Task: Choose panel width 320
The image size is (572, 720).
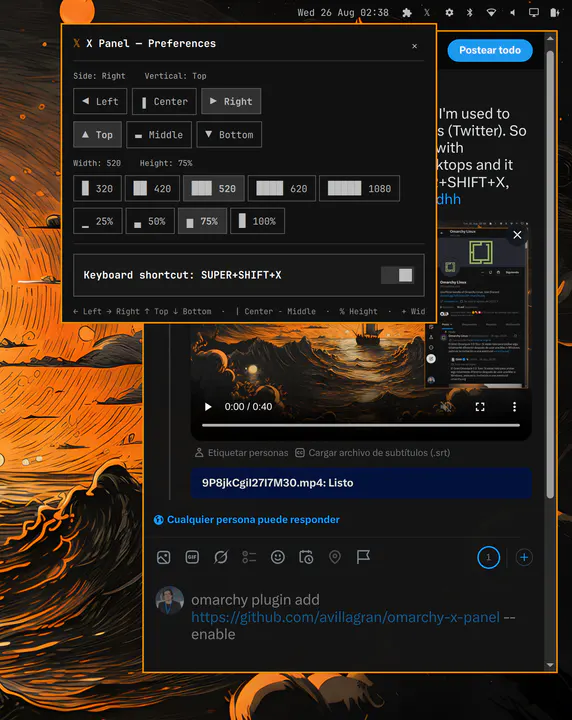Action: 97,188
